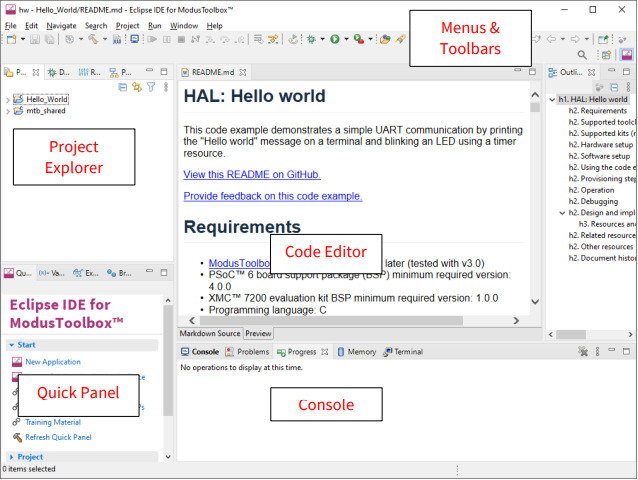Expand the mtb_shared project folder
The width and height of the screenshot is (638, 480).
click(8, 111)
